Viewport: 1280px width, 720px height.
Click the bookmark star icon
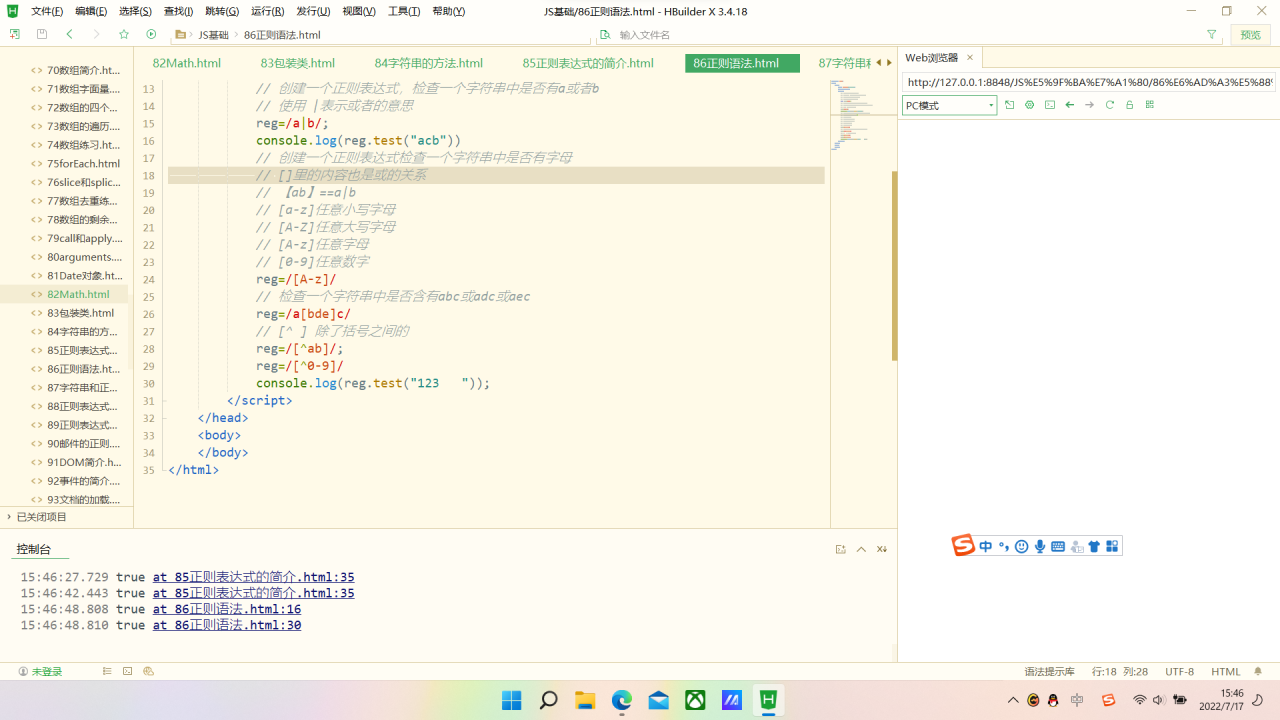point(124,34)
